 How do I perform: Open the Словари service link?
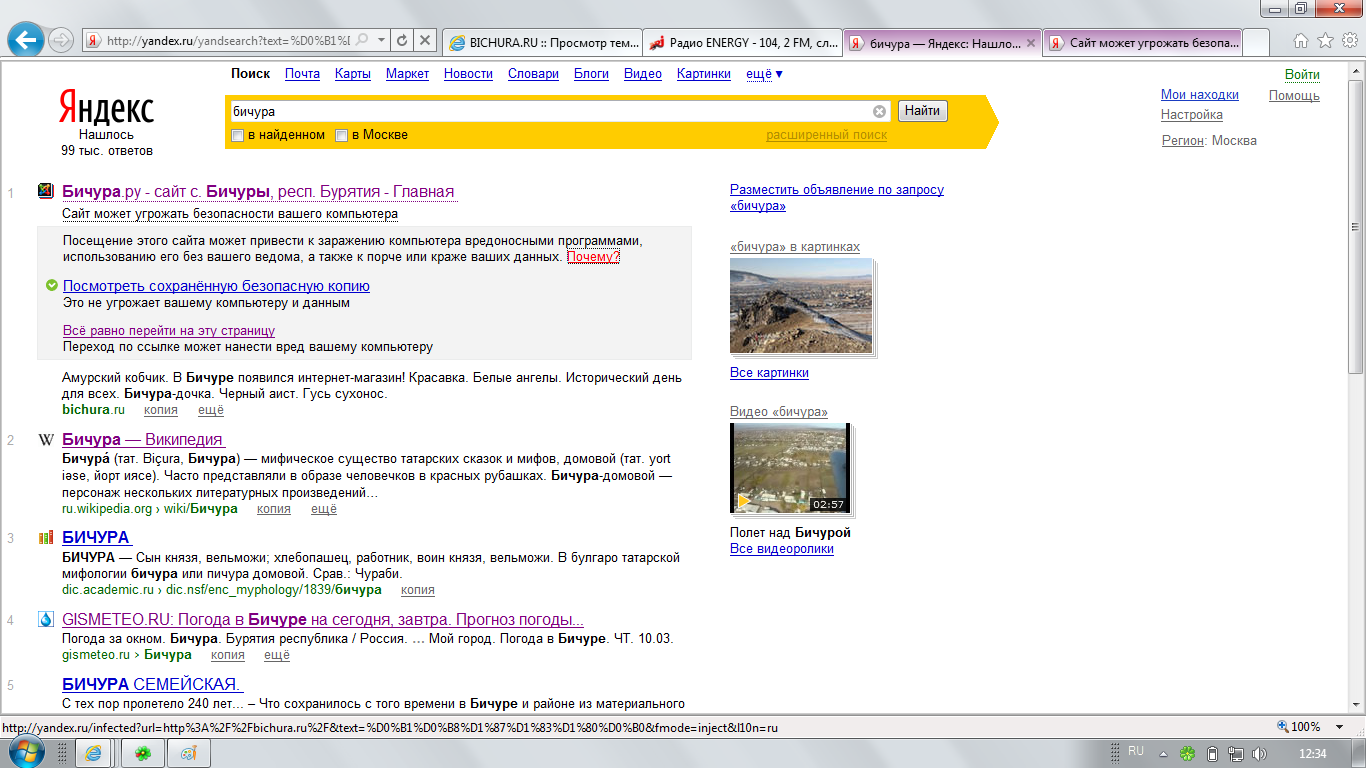pos(533,74)
